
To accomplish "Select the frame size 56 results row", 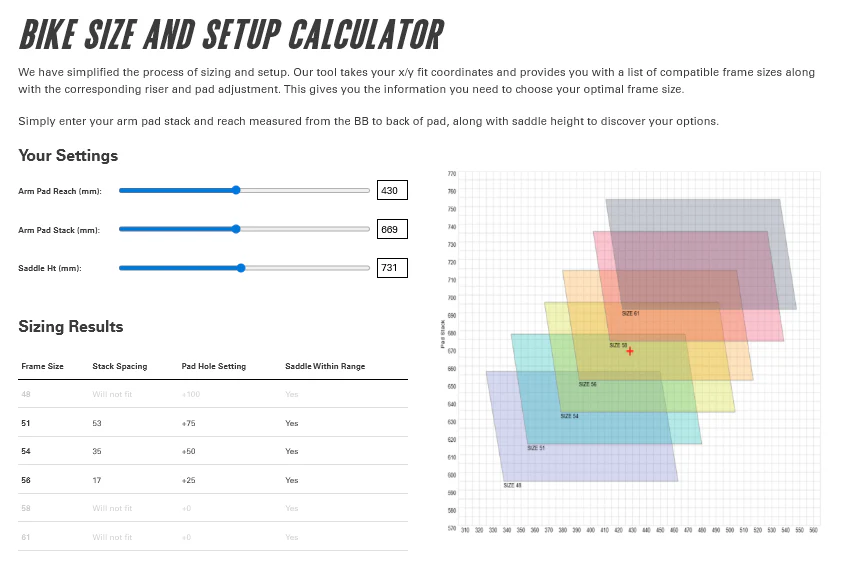I will point(213,480).
